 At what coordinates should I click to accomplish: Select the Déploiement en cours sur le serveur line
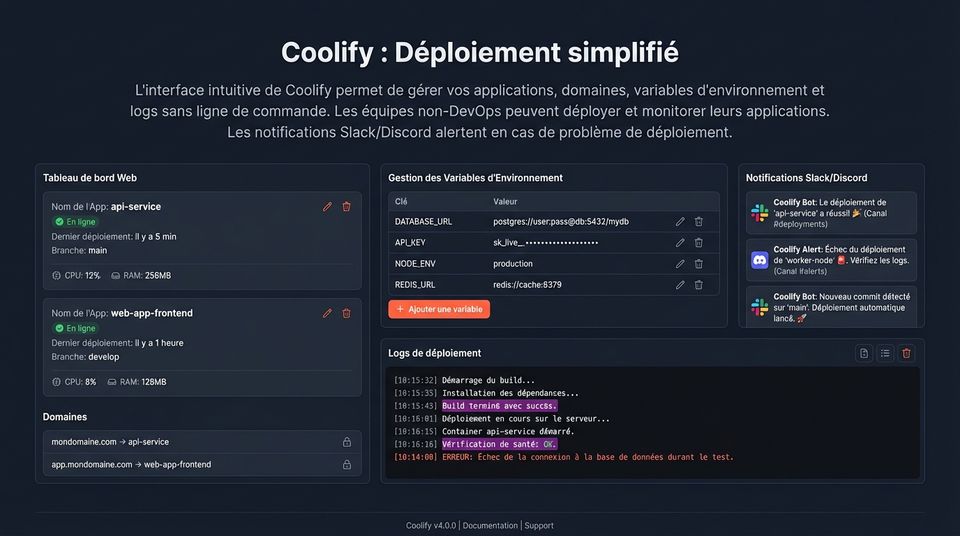[x=502, y=419]
